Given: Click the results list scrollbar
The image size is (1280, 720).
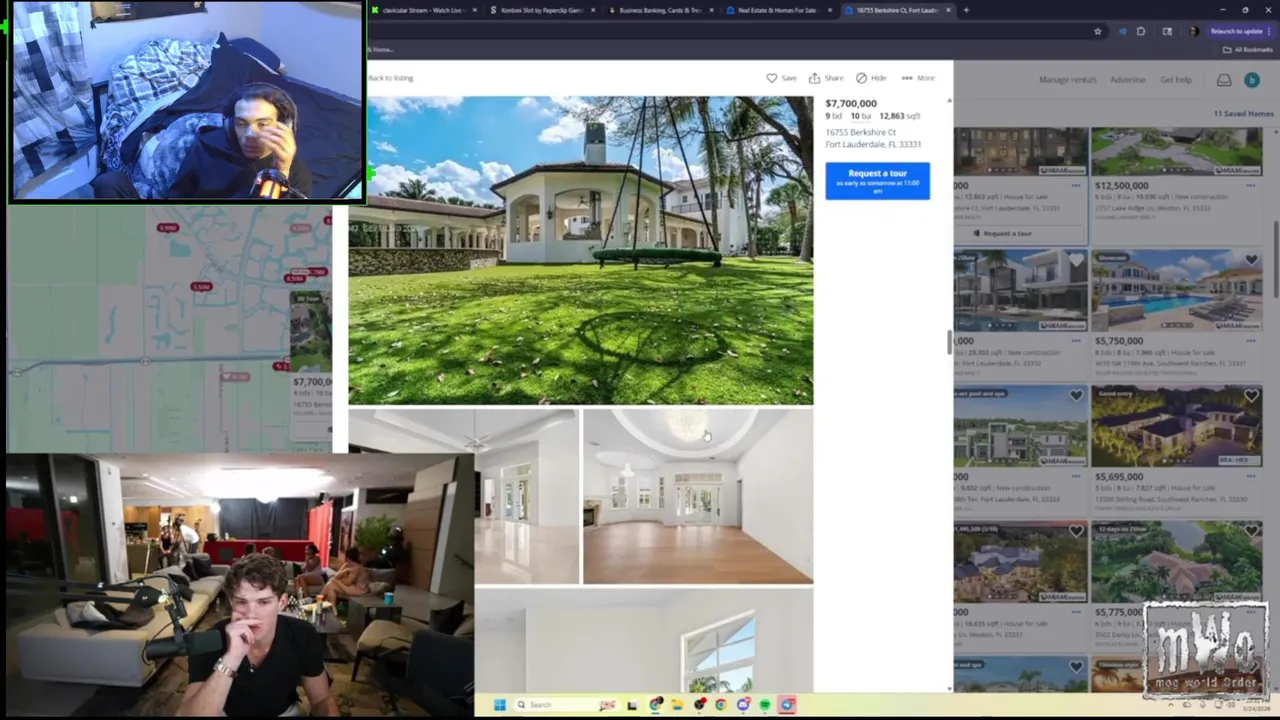Looking at the screenshot, I should click(x=1275, y=260).
